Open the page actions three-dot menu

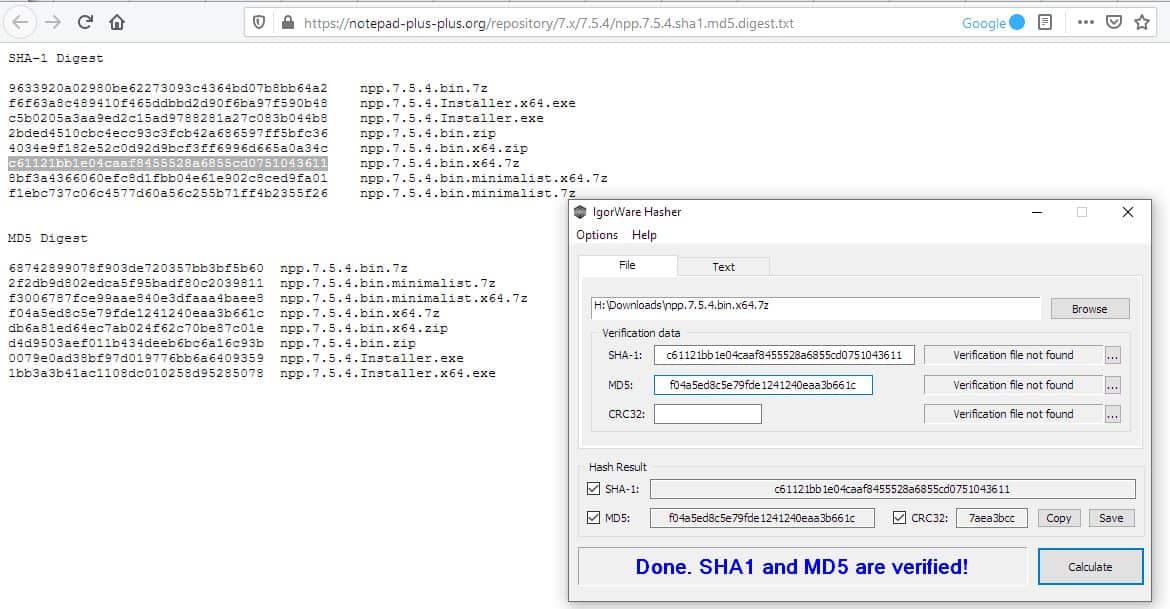(x=1086, y=22)
